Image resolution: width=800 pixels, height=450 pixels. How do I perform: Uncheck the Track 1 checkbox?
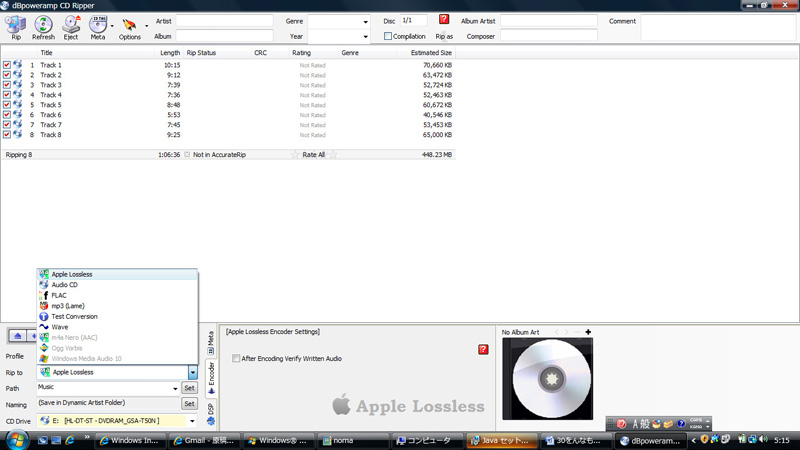7,65
